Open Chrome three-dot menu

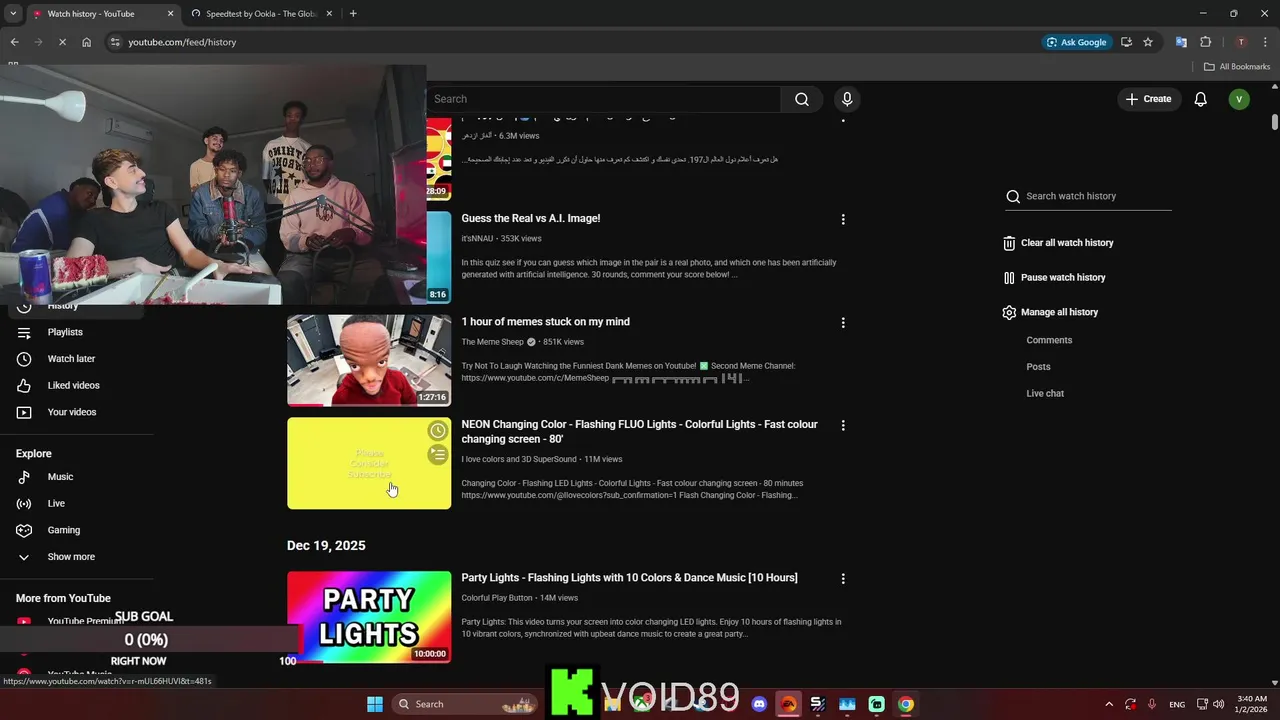click(1263, 42)
